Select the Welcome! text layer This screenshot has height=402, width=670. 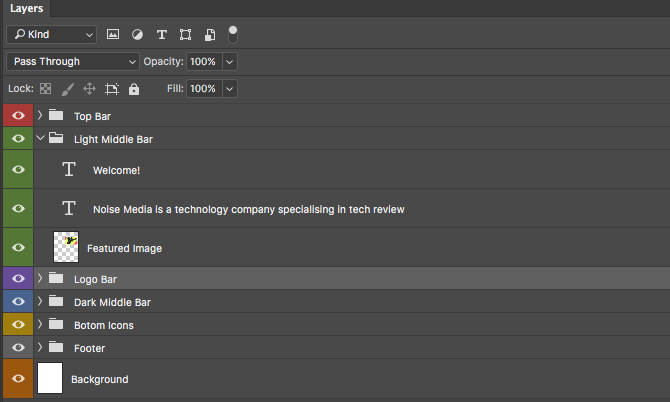[116, 170]
